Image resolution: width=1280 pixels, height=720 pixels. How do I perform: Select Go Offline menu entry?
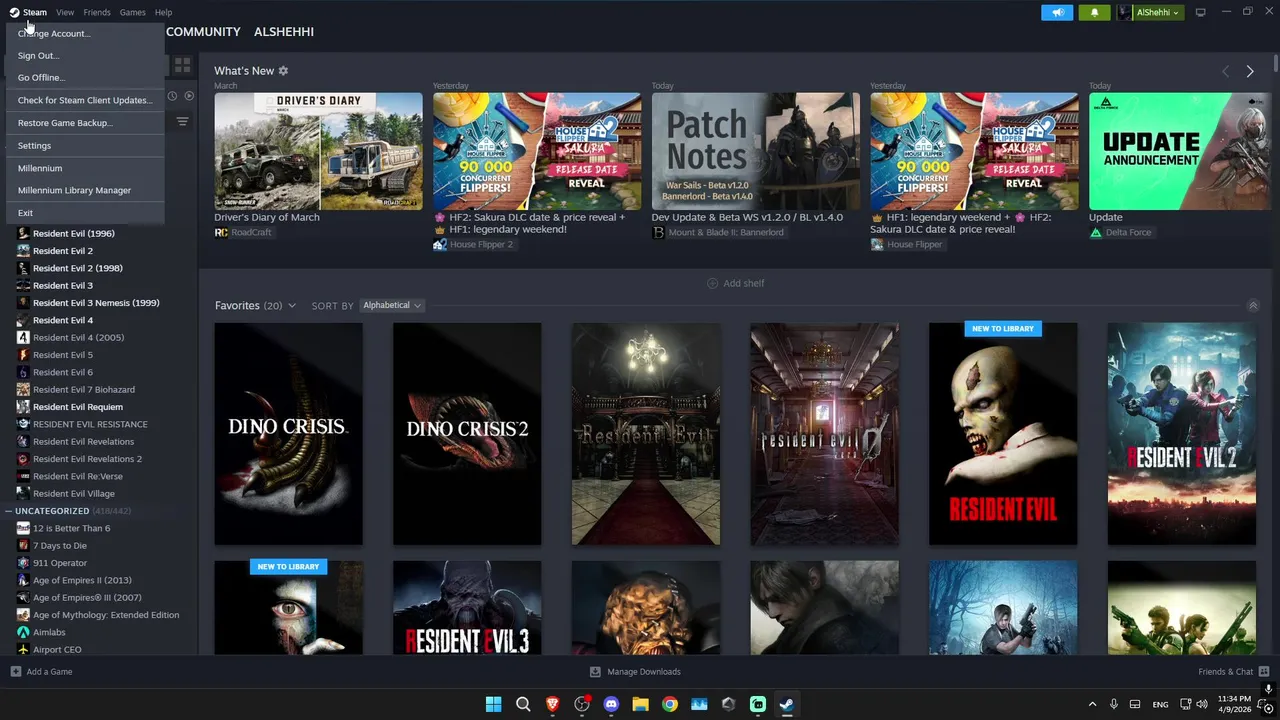41,77
